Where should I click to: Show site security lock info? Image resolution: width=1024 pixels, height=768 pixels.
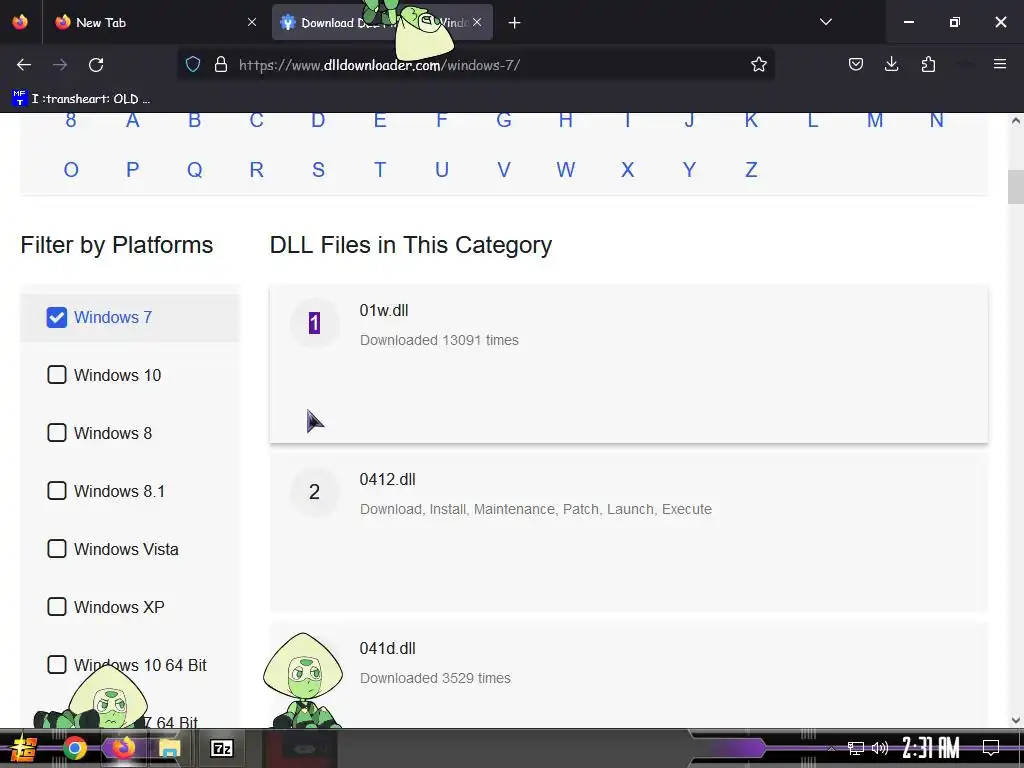click(x=221, y=64)
